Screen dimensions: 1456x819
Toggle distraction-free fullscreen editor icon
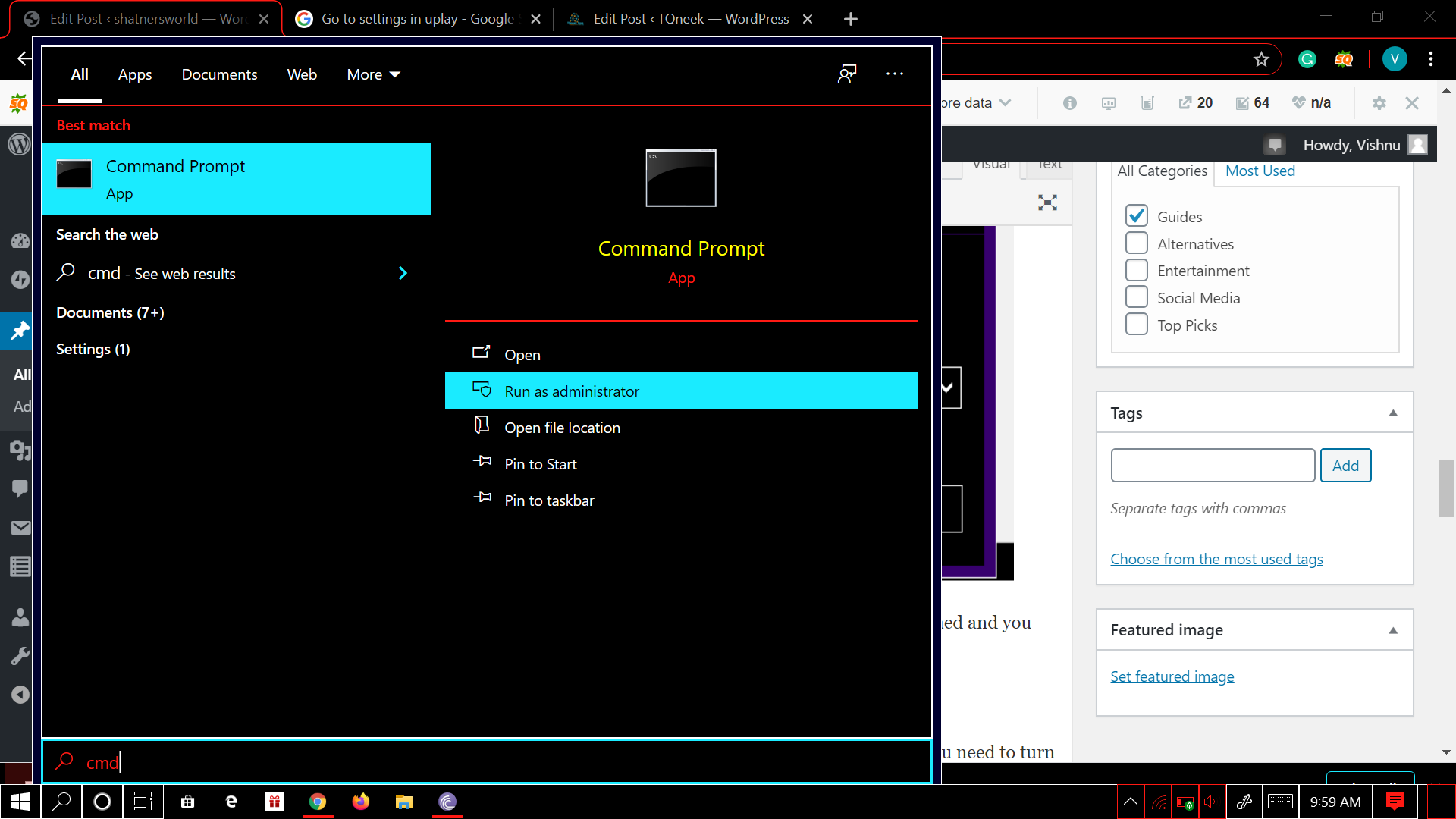click(x=1047, y=202)
